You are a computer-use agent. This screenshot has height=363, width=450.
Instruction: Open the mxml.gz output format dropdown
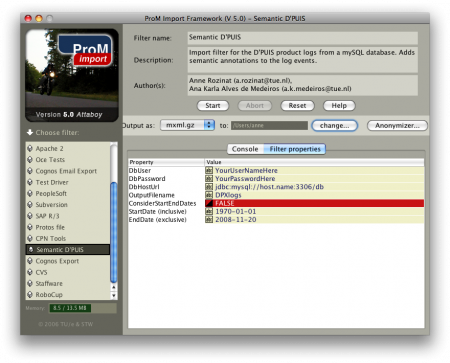[187, 125]
